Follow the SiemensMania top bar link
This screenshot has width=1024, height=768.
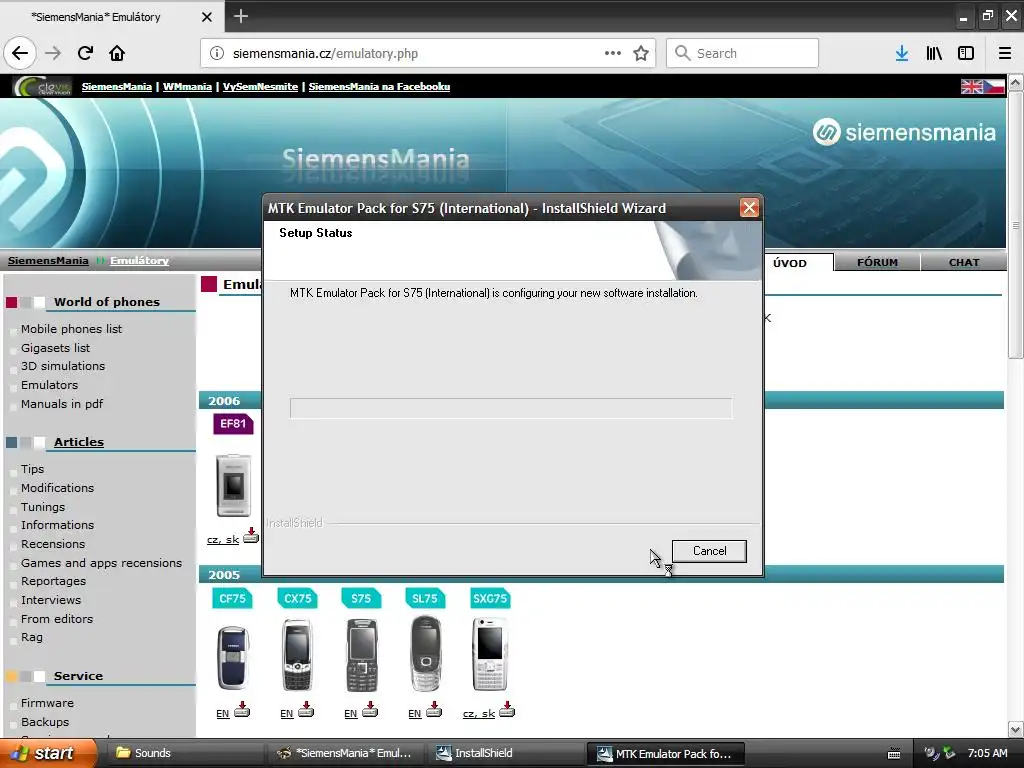[116, 86]
